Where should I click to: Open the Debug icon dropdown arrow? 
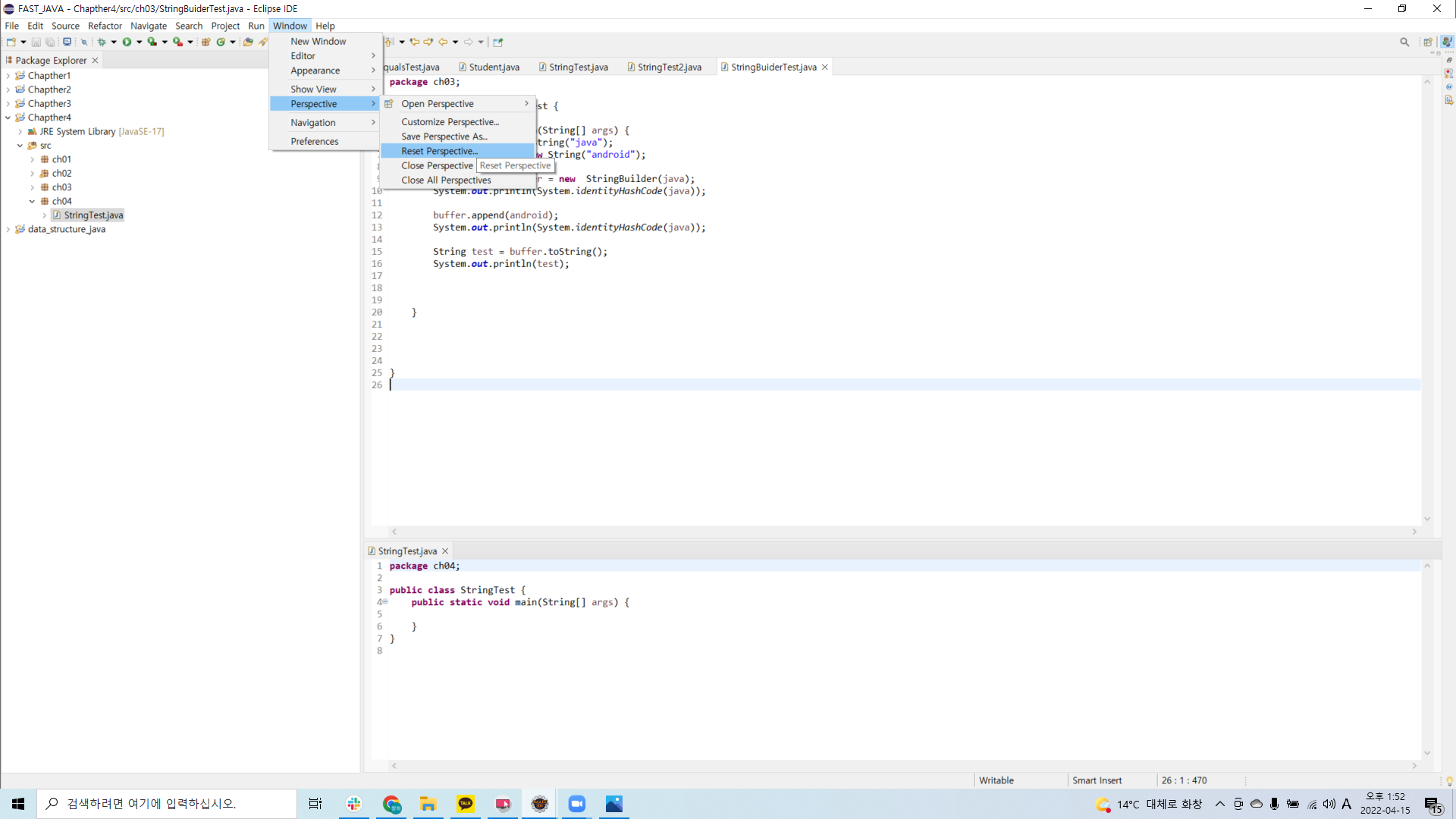[x=114, y=42]
